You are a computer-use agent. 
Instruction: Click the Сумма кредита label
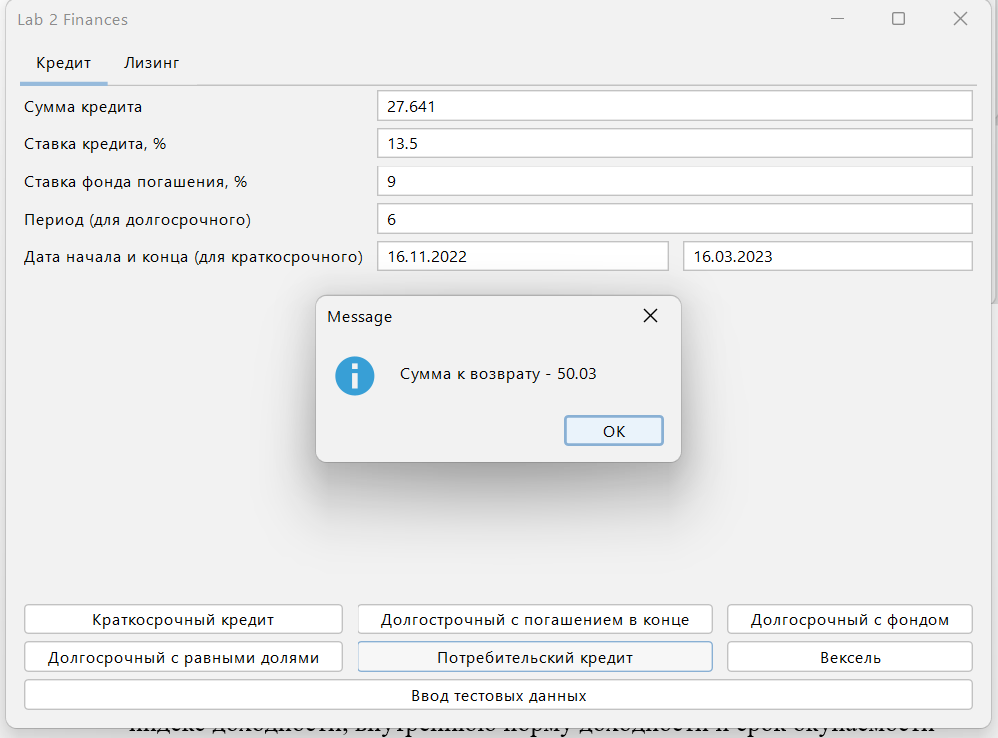pos(83,106)
